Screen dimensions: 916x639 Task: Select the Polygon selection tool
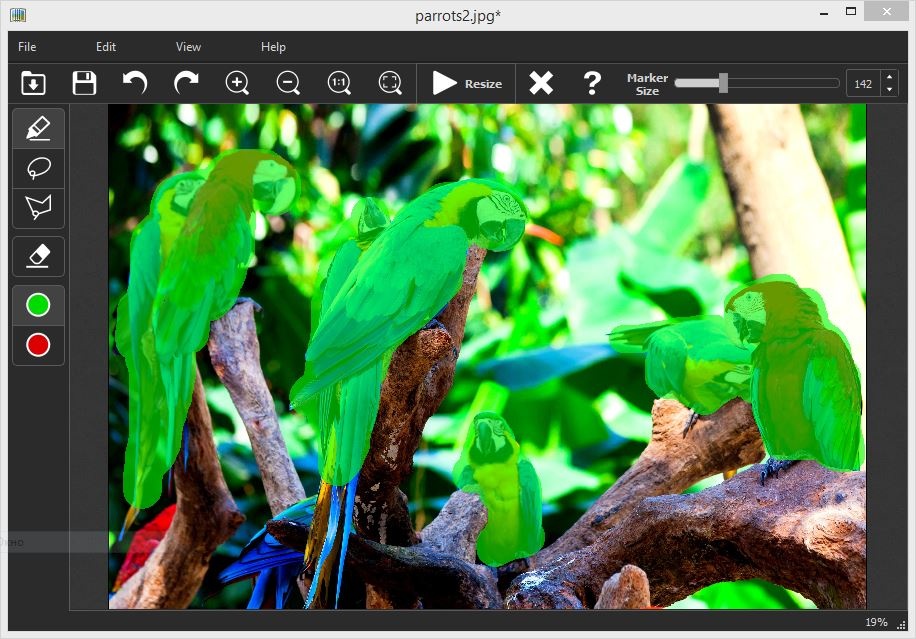[38, 208]
